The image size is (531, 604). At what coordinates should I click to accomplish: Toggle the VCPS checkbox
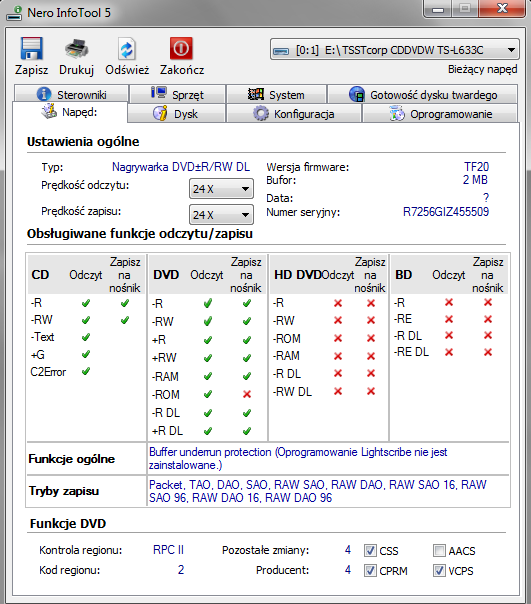tap(439, 570)
